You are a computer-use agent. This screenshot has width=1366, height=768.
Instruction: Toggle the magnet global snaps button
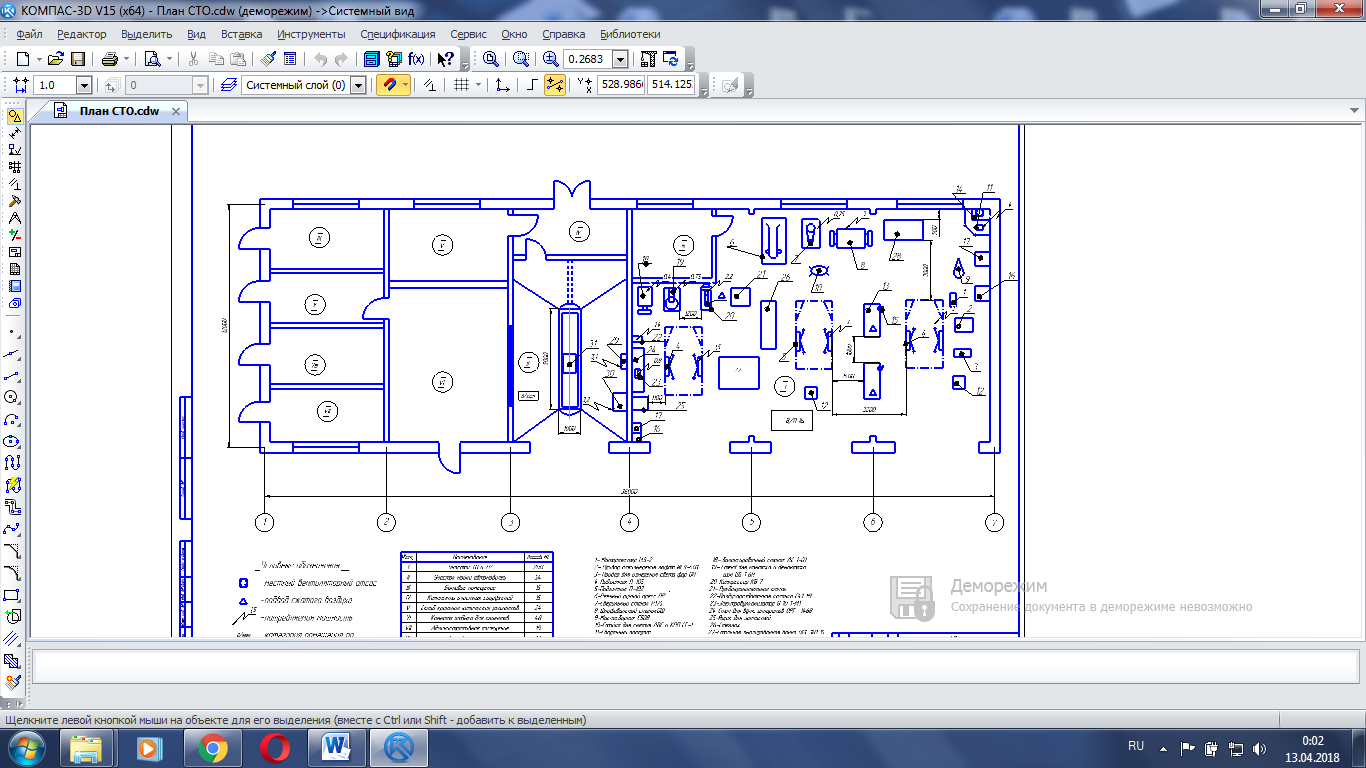click(388, 86)
